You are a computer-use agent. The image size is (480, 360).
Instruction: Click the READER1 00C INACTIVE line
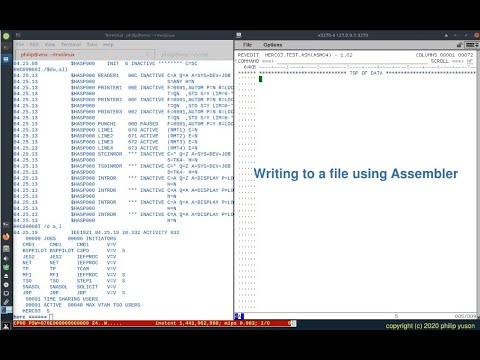[x=122, y=75]
